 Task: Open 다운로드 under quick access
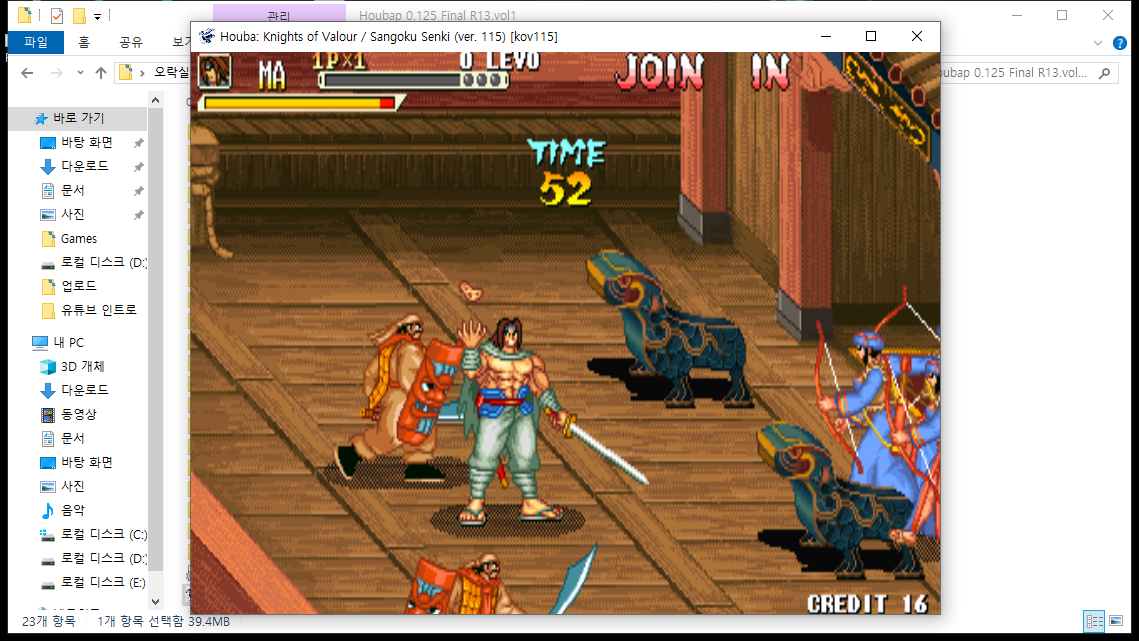(84, 166)
